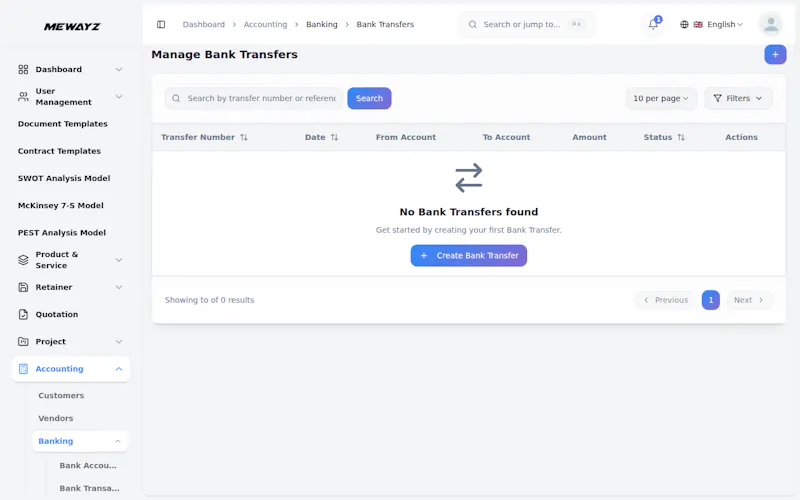Sort by Status arrows icon
This screenshot has width=800, height=500.
[x=681, y=137]
